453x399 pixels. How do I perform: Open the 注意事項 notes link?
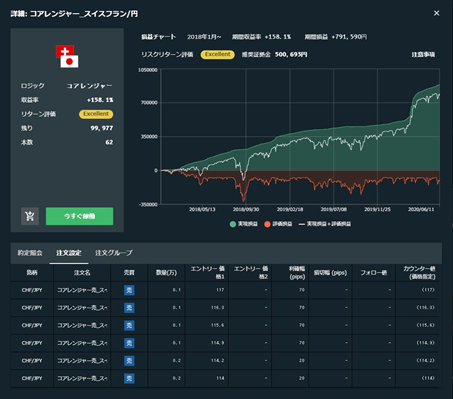point(423,55)
